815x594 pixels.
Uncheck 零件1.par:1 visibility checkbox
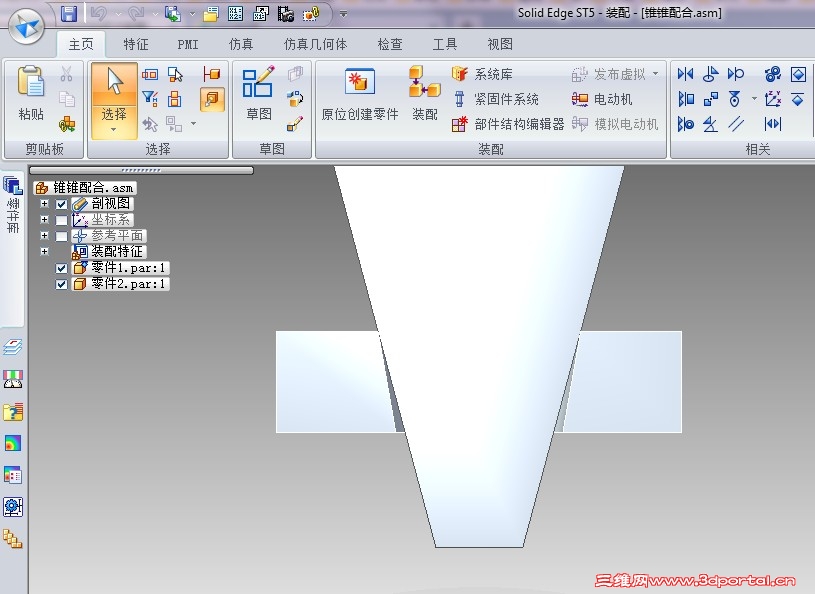pyautogui.click(x=61, y=268)
